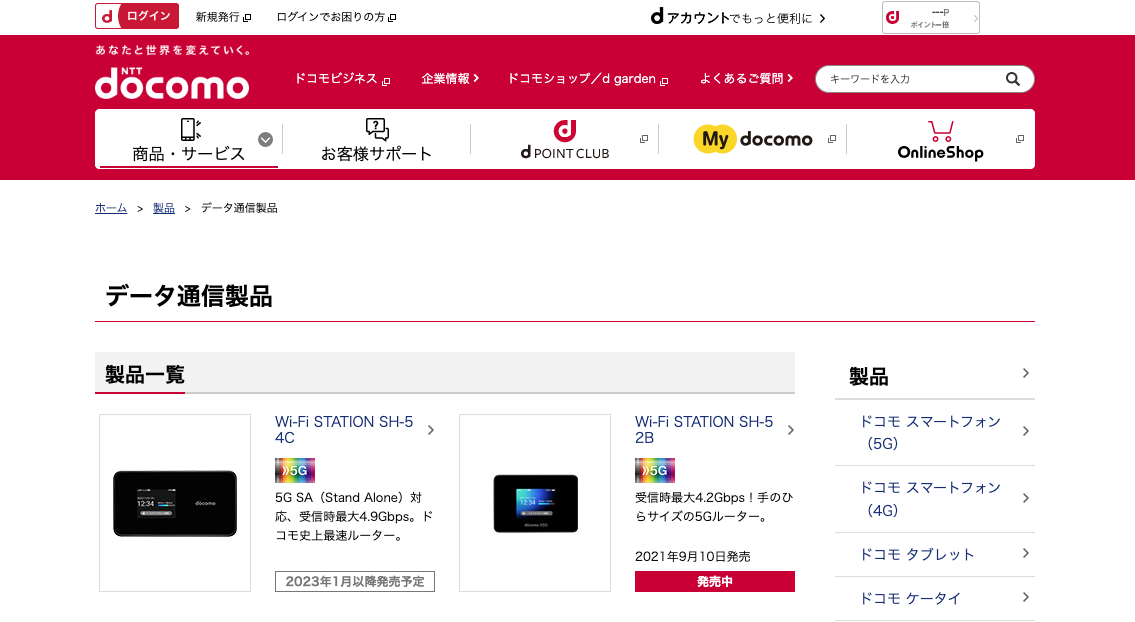Click the OnlineShop shopping cart icon
The height and width of the screenshot is (622, 1135).
coord(941,131)
